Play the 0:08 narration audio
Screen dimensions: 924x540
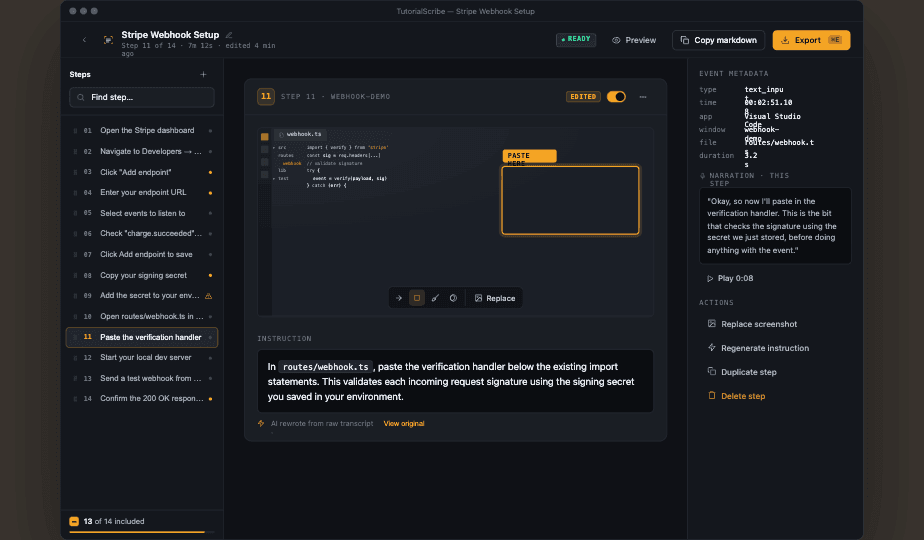730,278
